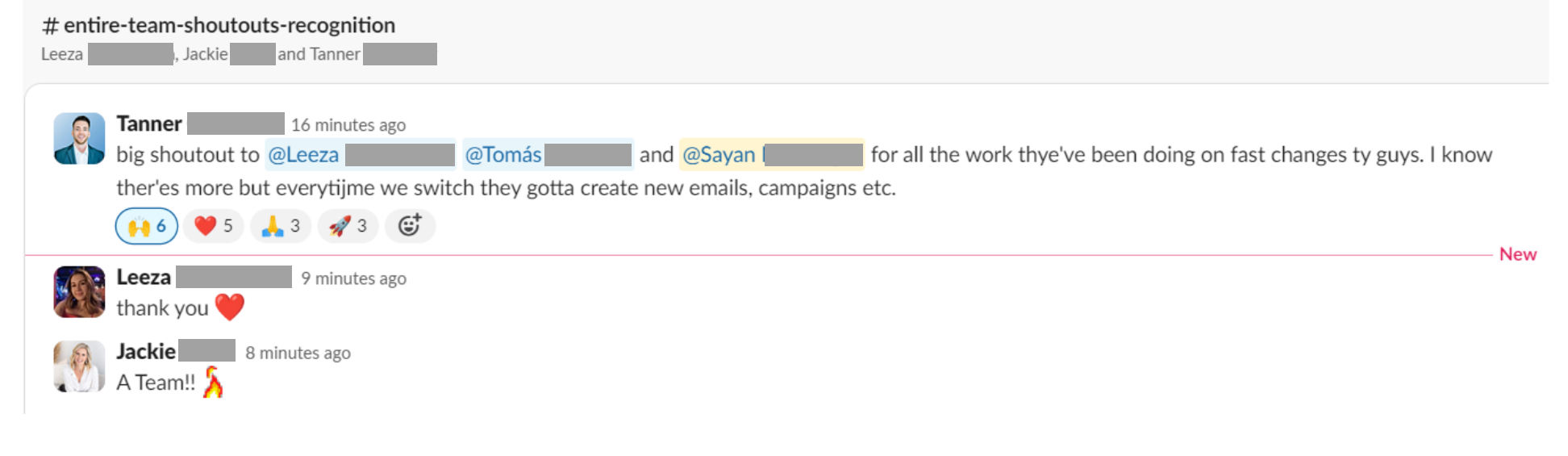Image resolution: width=1568 pixels, height=456 pixels.
Task: Open the entire-team-shoutouts-recognition channel title
Action: [x=219, y=25]
